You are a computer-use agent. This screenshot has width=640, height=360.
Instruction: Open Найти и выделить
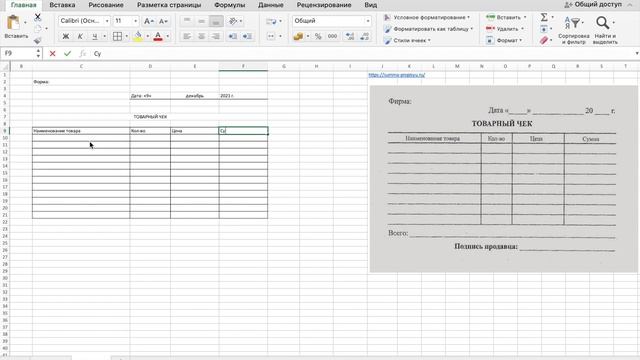coord(605,29)
